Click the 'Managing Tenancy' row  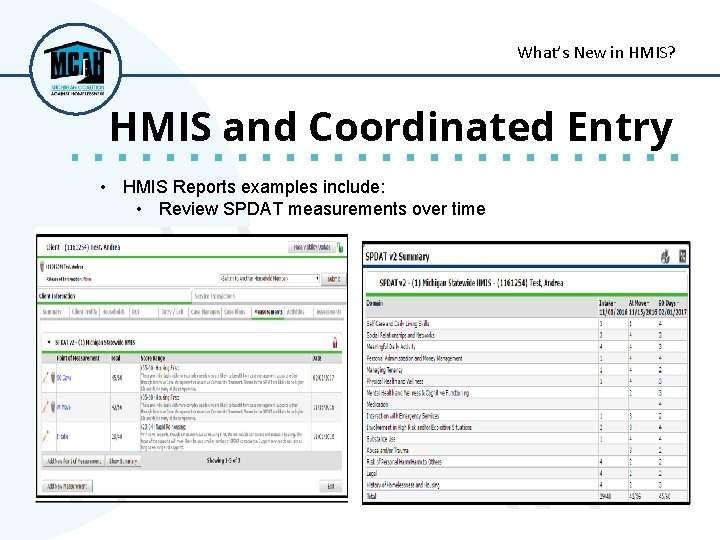pos(527,370)
